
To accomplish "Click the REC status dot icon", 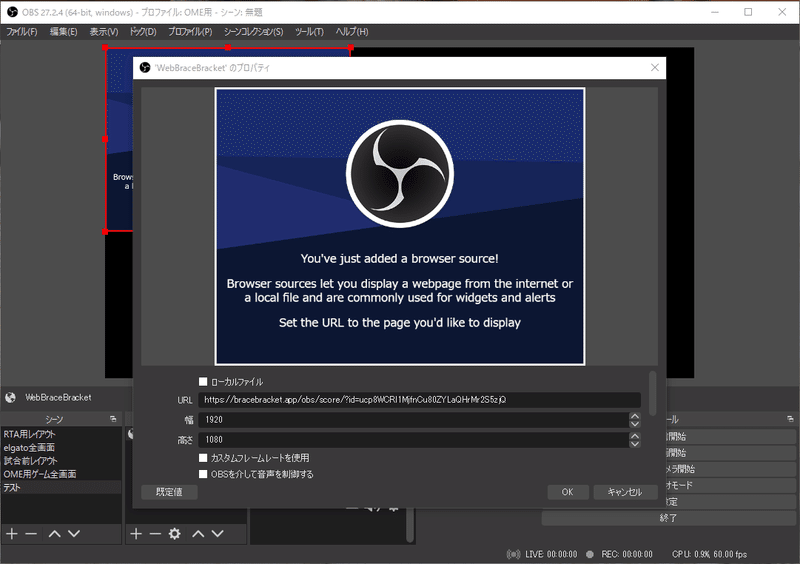I will [590, 554].
